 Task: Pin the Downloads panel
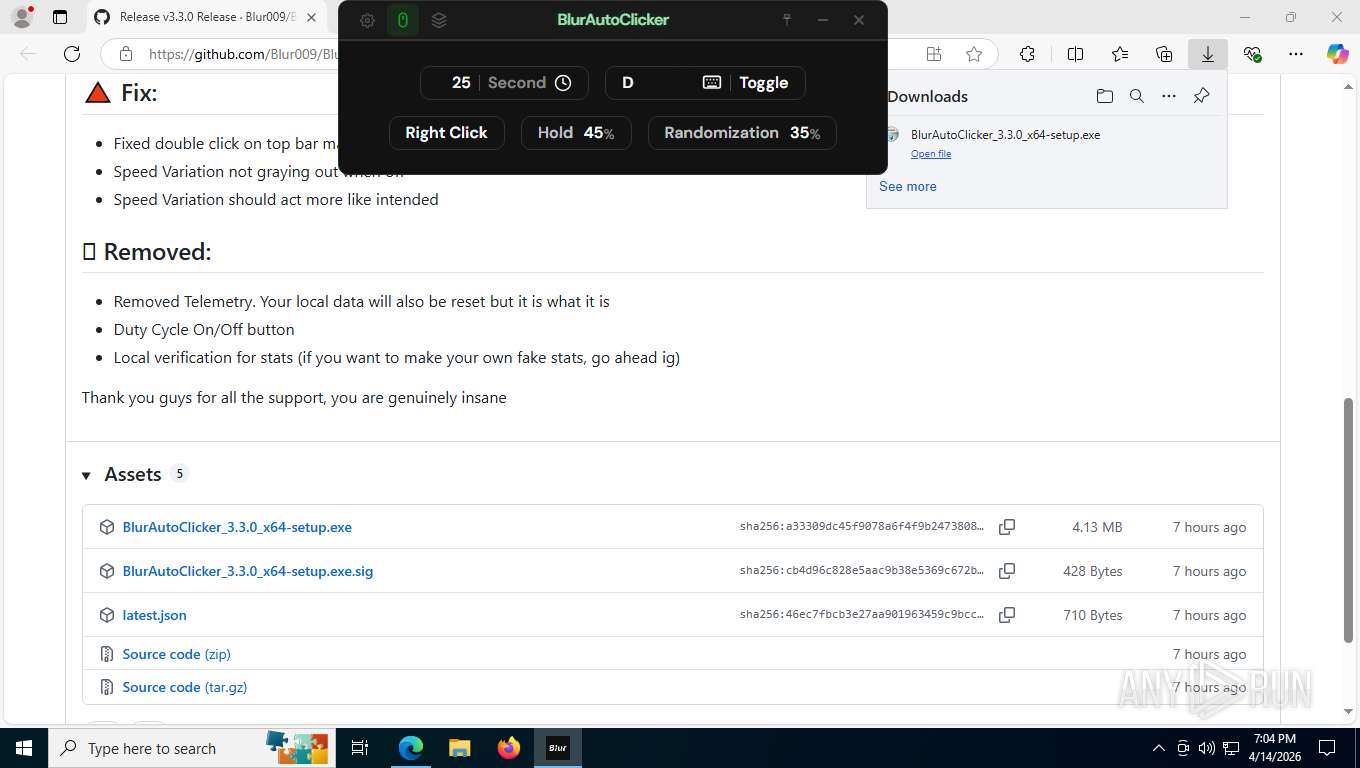1201,96
